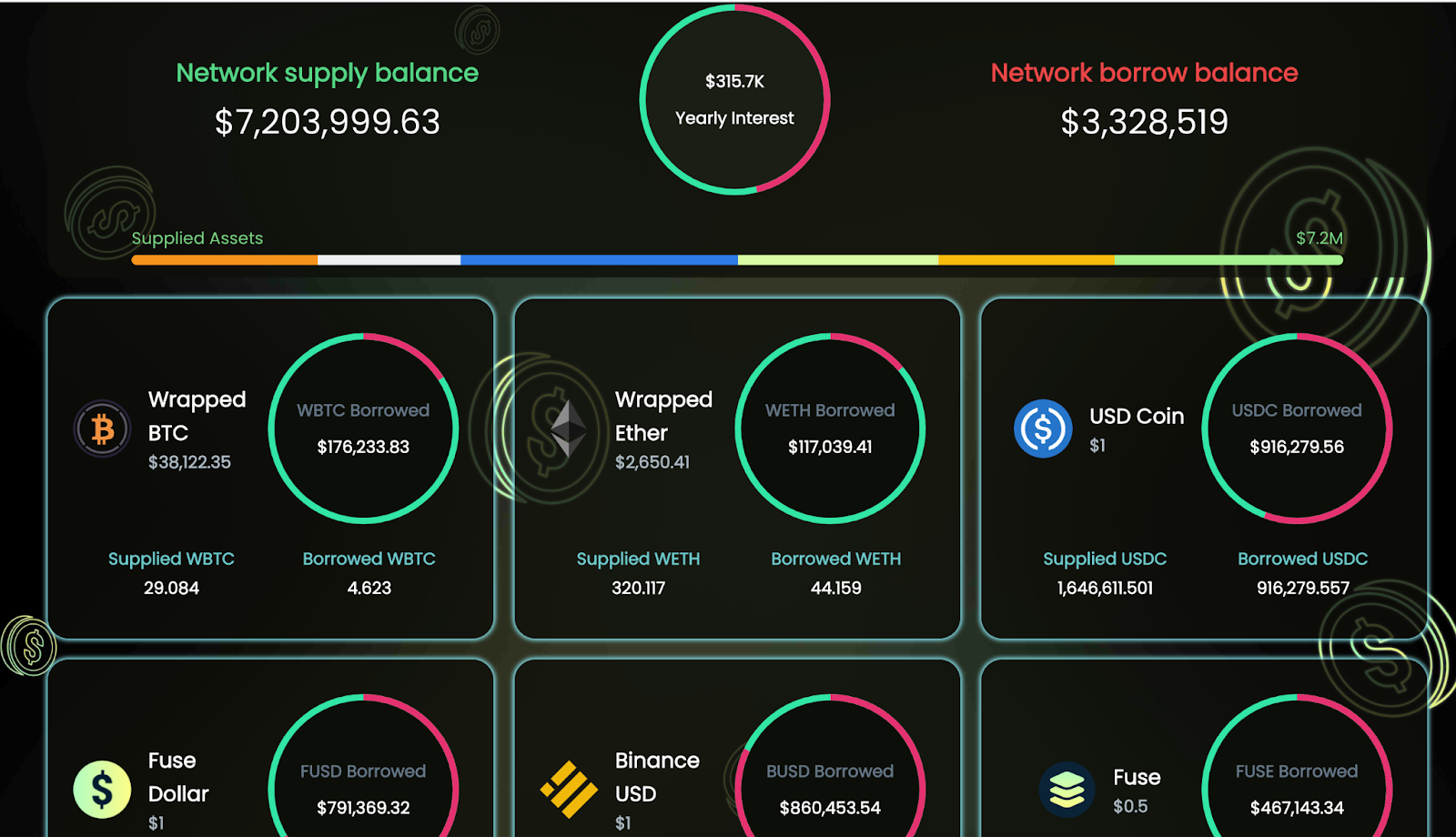1456x837 pixels.
Task: Click the blue USD Coin icon
Action: (x=1043, y=429)
